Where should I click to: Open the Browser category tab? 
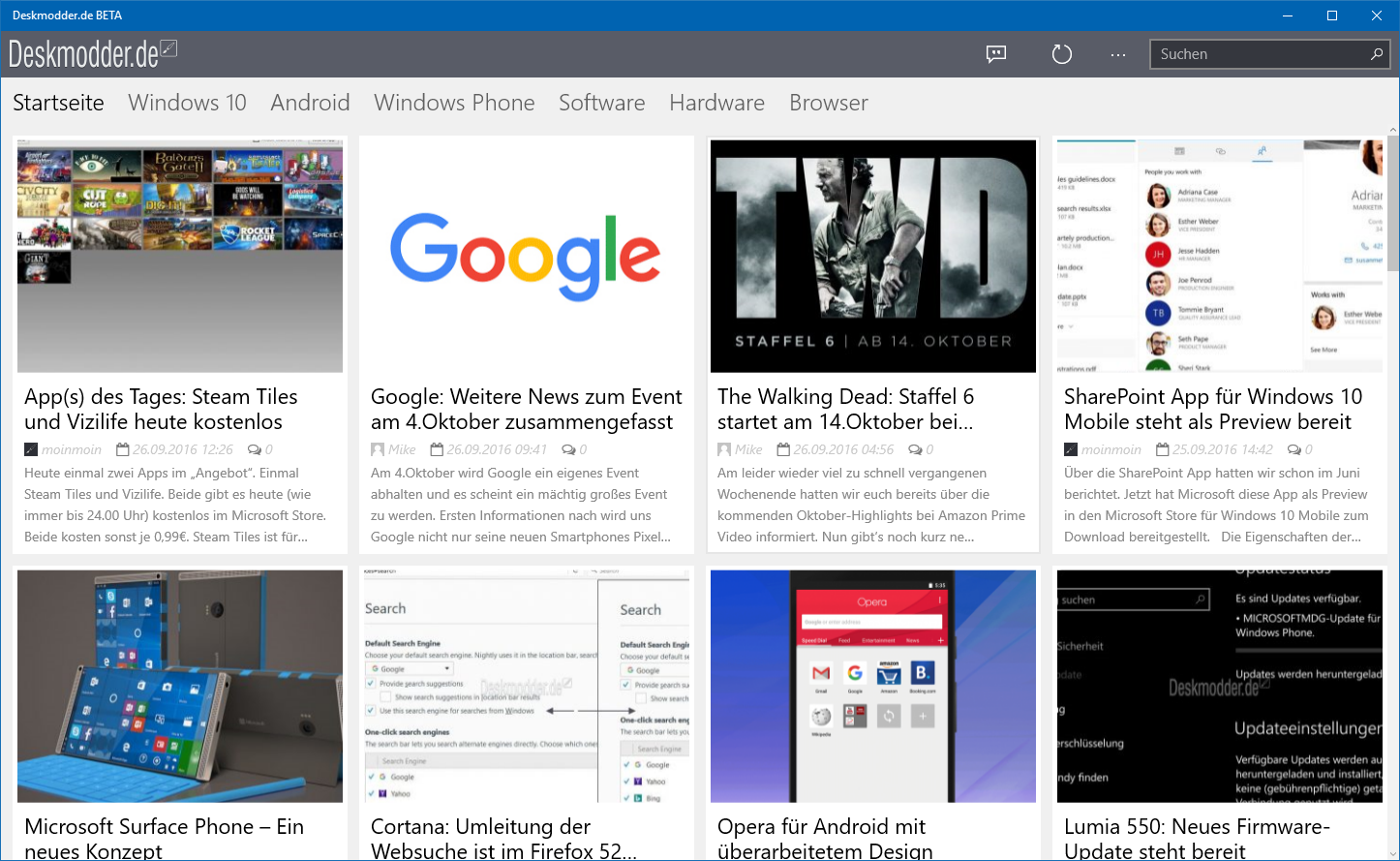click(828, 103)
